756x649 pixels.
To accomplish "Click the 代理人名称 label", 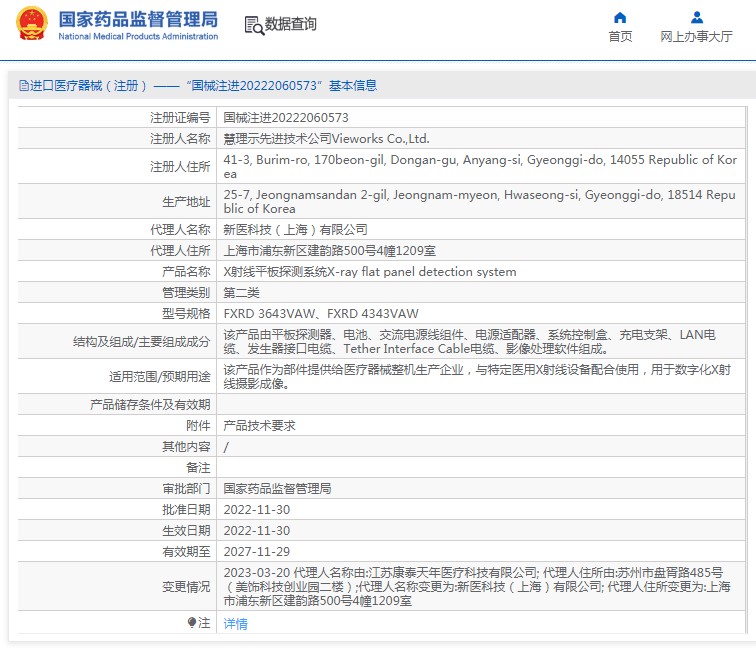I will pos(180,230).
